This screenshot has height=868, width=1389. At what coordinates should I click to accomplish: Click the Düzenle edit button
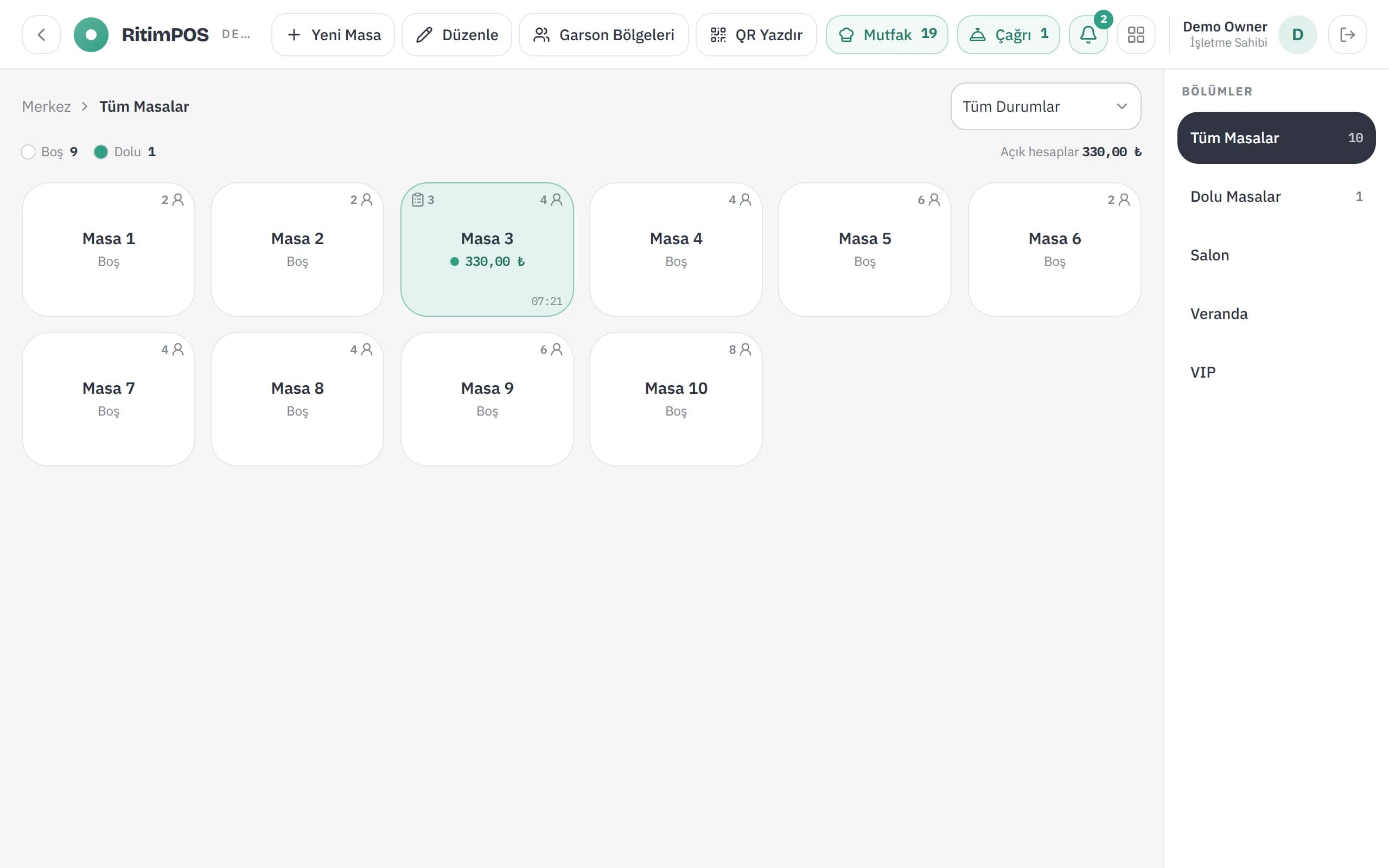coord(456,34)
